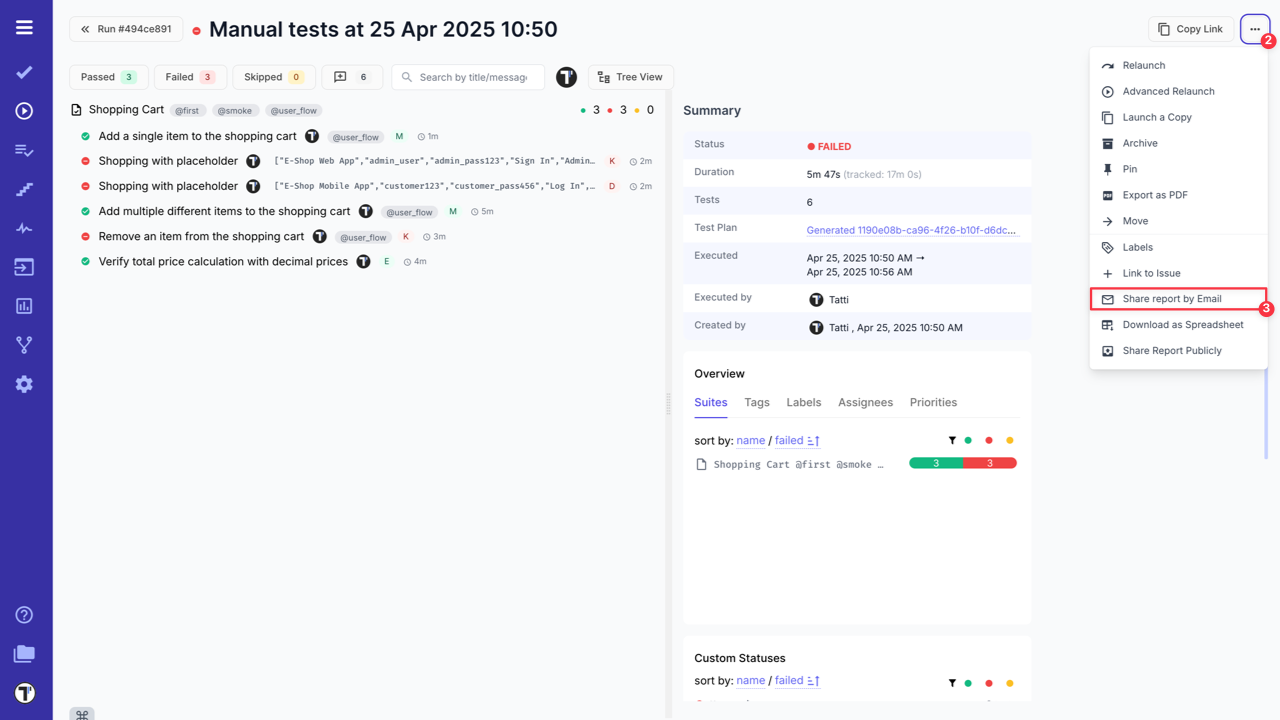The height and width of the screenshot is (720, 1280).
Task: Open the Pulse activity icon in sidebar
Action: pyautogui.click(x=25, y=228)
